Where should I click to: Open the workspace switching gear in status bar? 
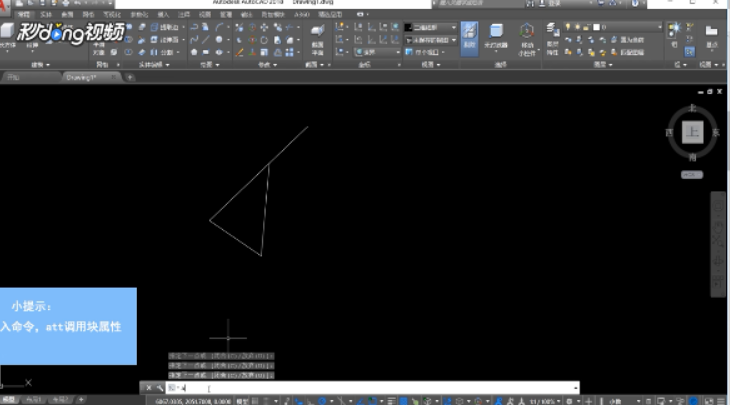[x=569, y=401]
